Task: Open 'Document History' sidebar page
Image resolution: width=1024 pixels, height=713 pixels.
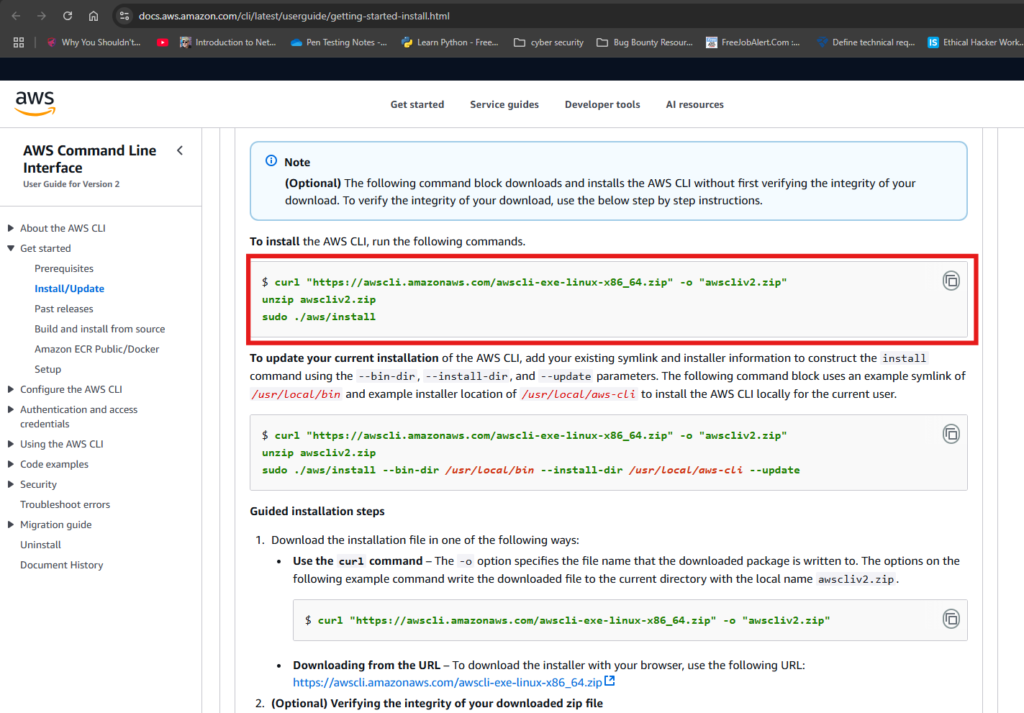Action: [x=61, y=565]
